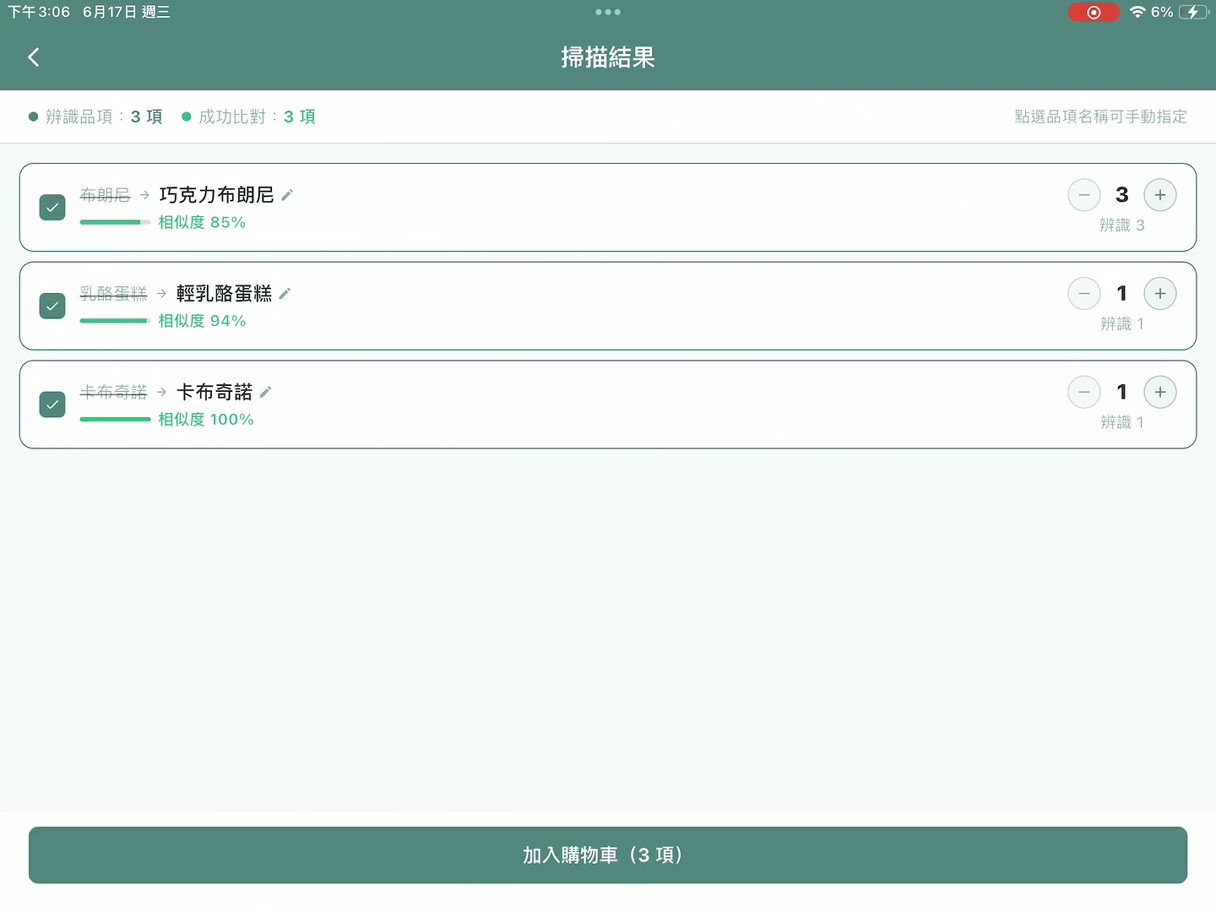Click the 掃描結果 page title
The image size is (1216, 912).
[x=608, y=57]
